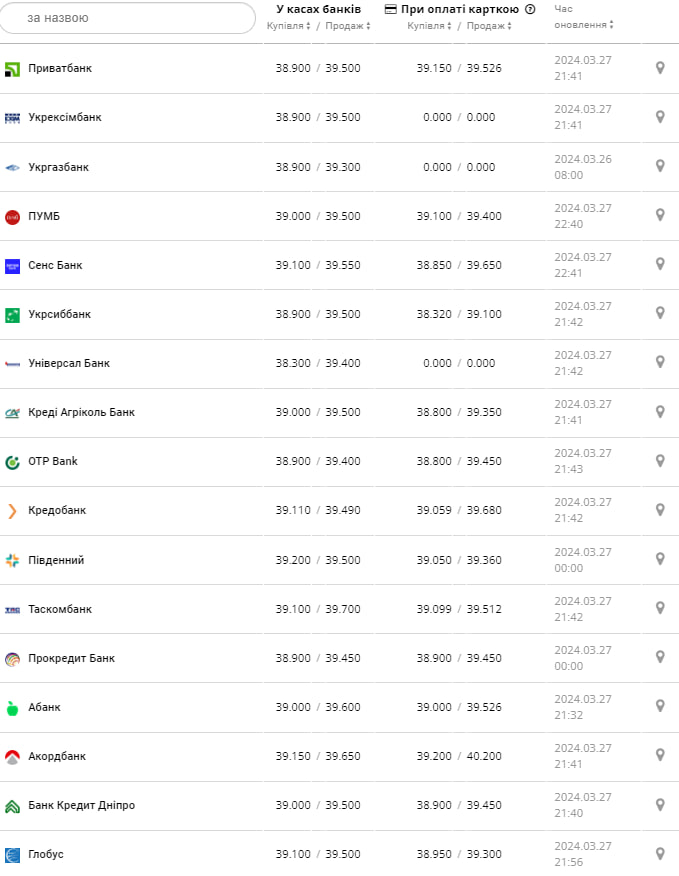Click the location pin for Глобус
The width and height of the screenshot is (679, 876).
(x=660, y=854)
